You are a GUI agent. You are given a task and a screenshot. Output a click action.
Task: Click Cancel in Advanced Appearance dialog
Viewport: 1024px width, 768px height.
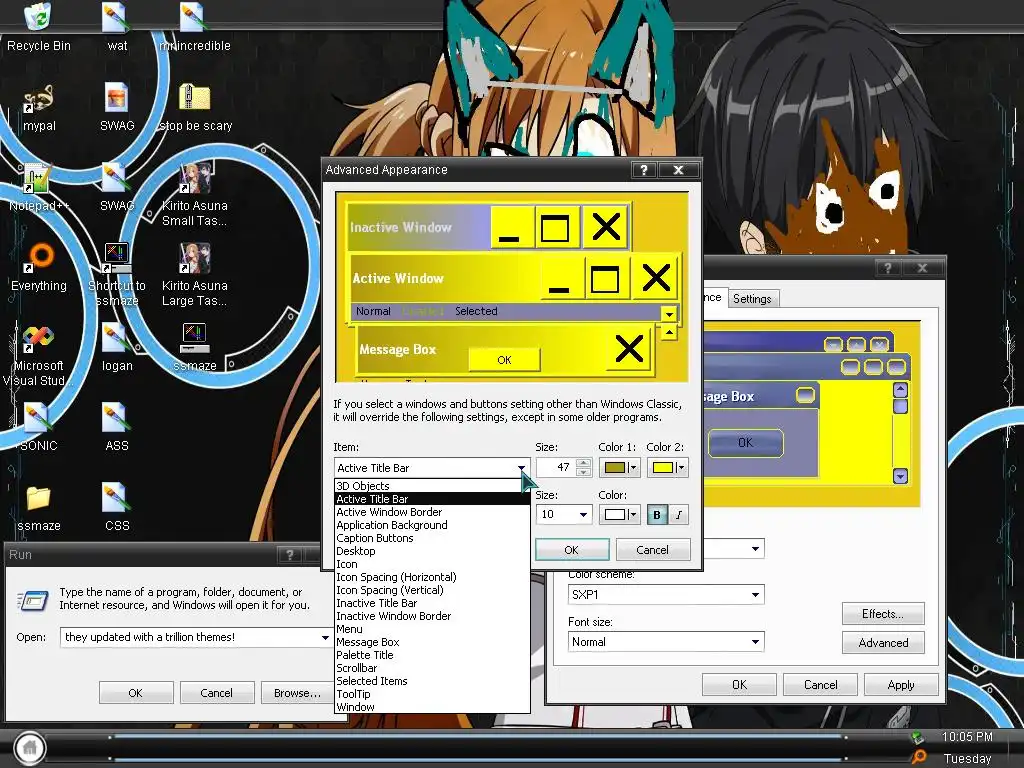[x=652, y=550]
